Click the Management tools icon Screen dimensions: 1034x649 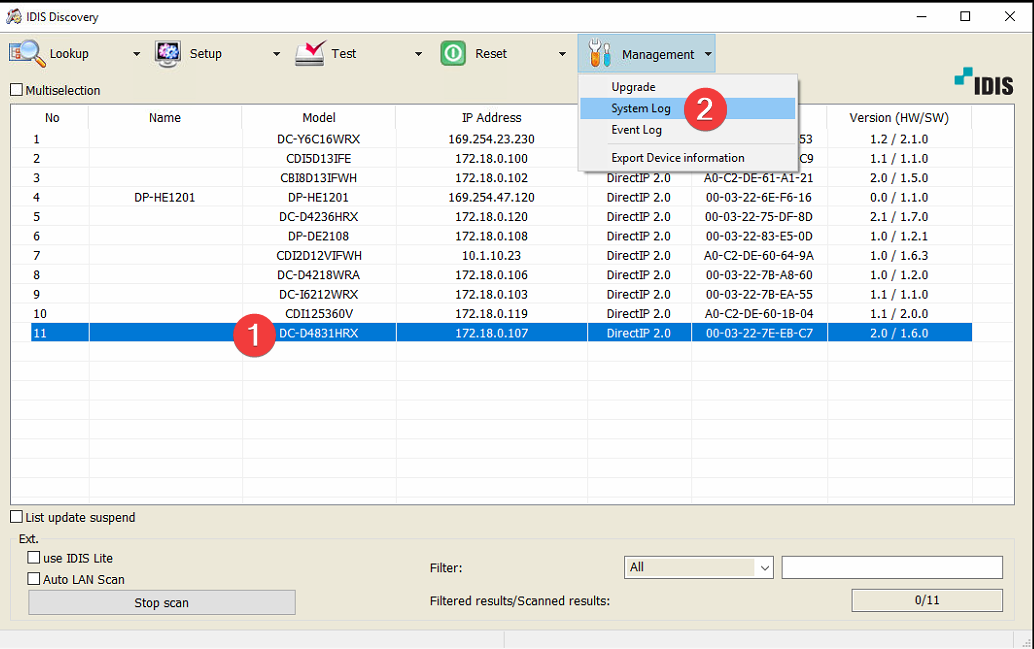[599, 53]
